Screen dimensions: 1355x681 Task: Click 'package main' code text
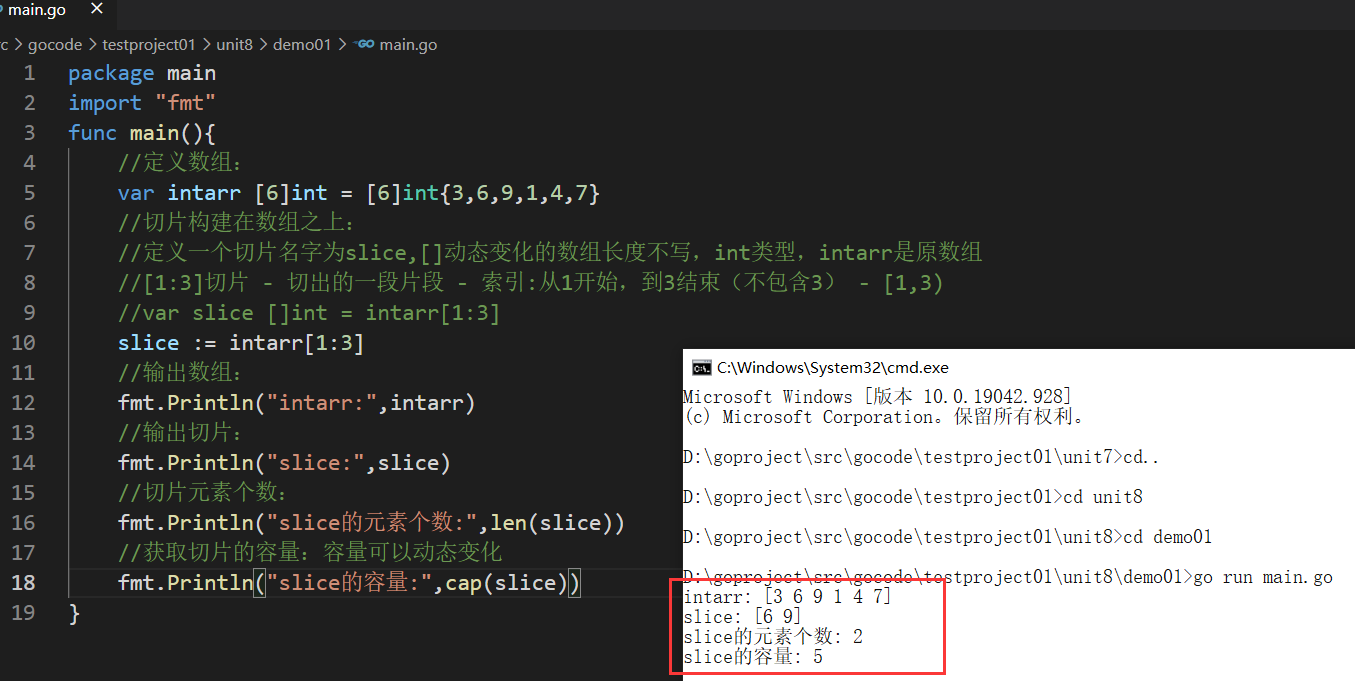pyautogui.click(x=142, y=73)
